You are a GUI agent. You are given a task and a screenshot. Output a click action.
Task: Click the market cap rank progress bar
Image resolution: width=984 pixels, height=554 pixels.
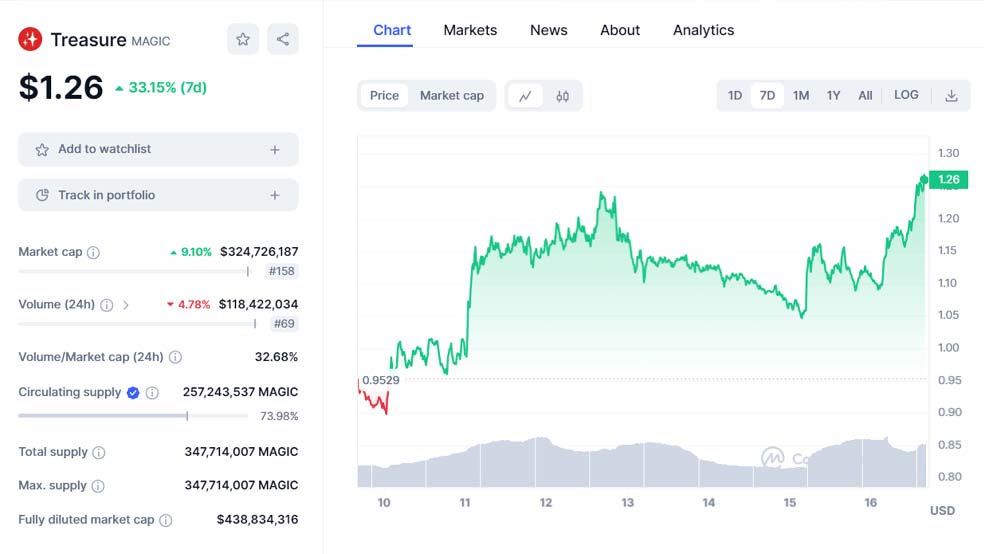pos(134,271)
